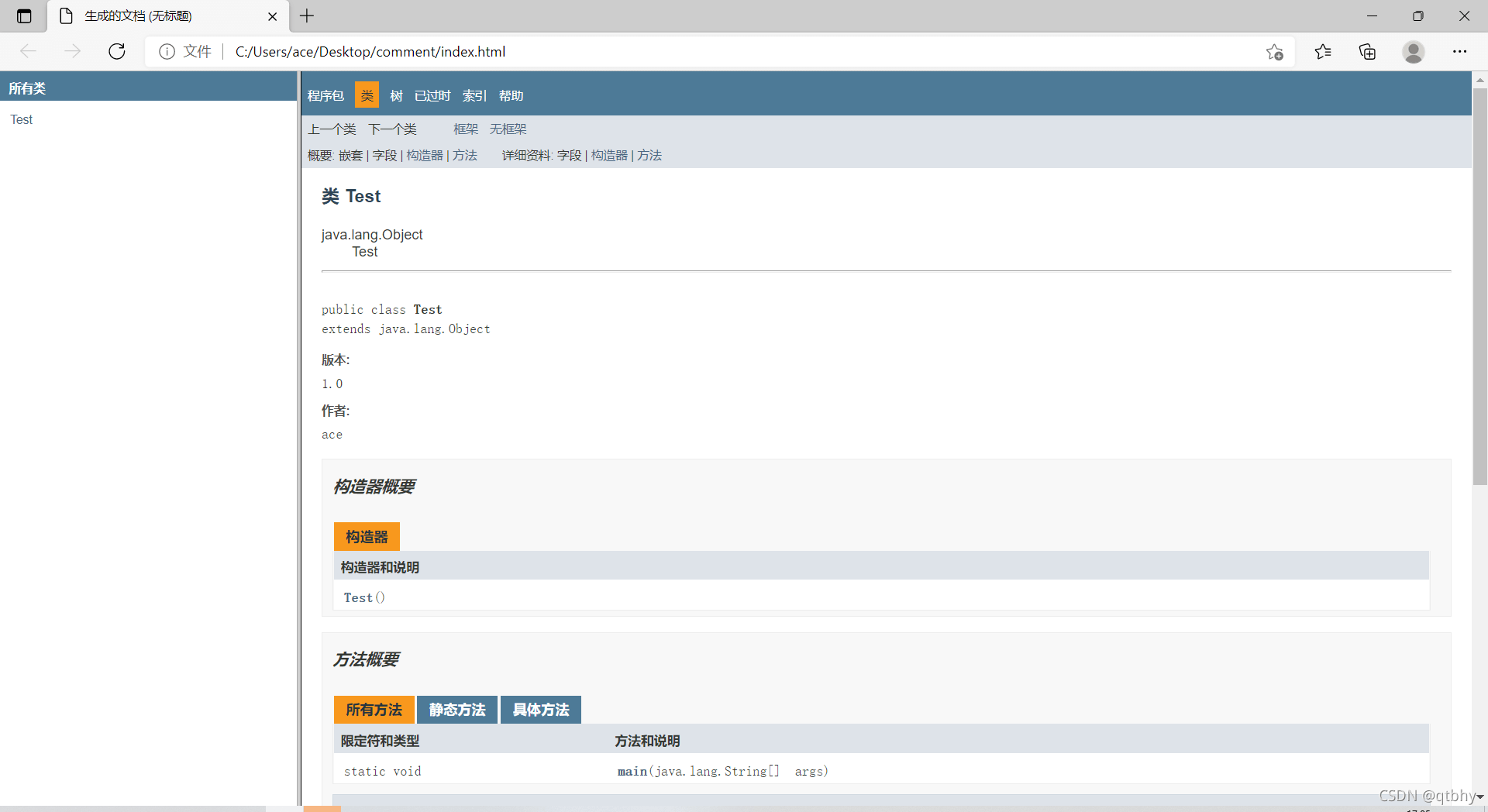Open the 索引 navigation item
Image resolution: width=1488 pixels, height=812 pixels.
pyautogui.click(x=474, y=95)
